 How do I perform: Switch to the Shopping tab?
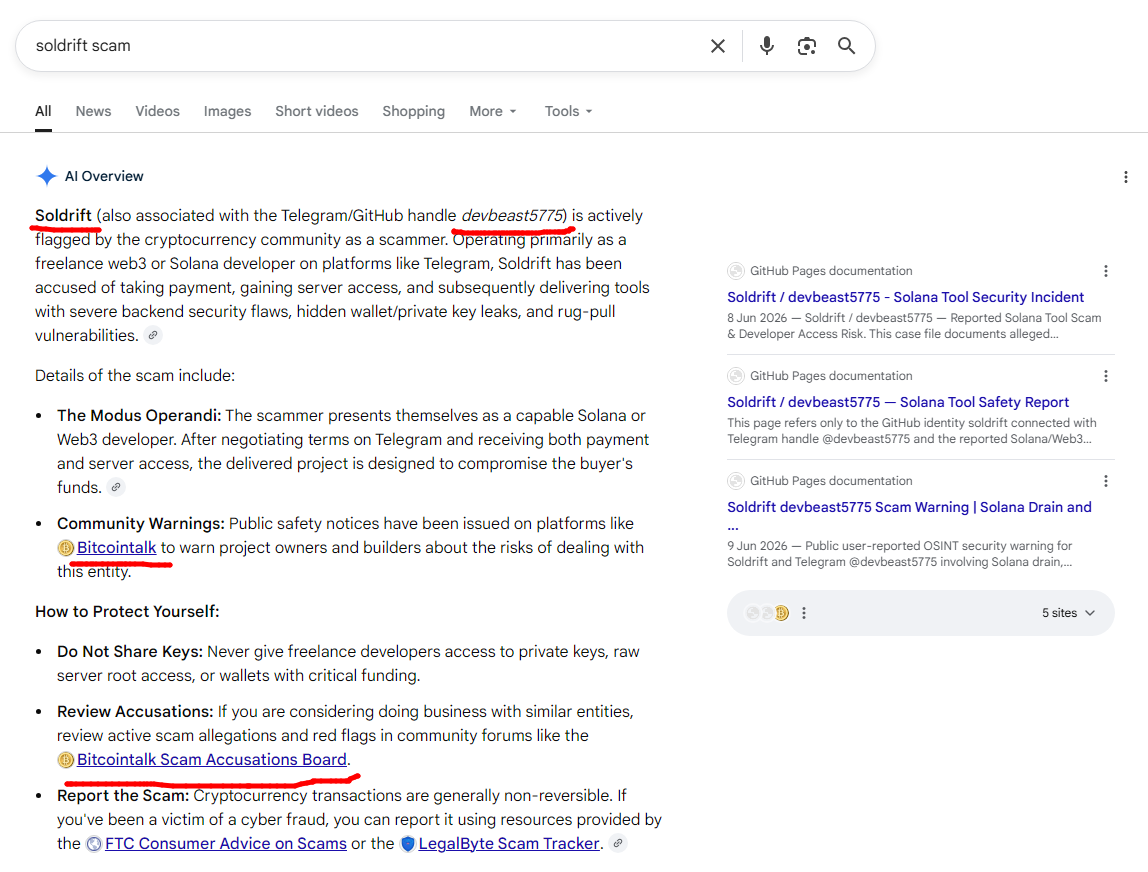click(x=414, y=111)
